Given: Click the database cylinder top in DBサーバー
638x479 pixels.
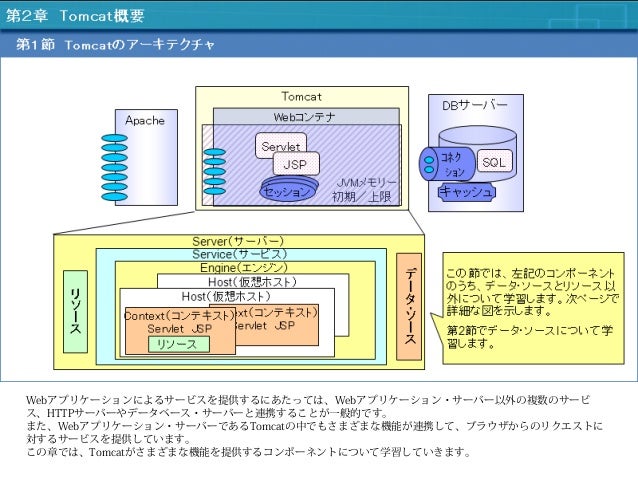Looking at the screenshot, I should point(477,135).
